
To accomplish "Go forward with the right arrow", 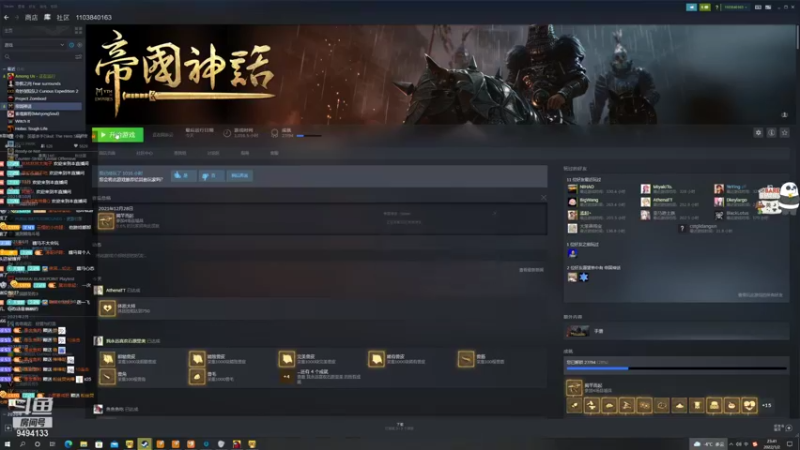I will (17, 17).
